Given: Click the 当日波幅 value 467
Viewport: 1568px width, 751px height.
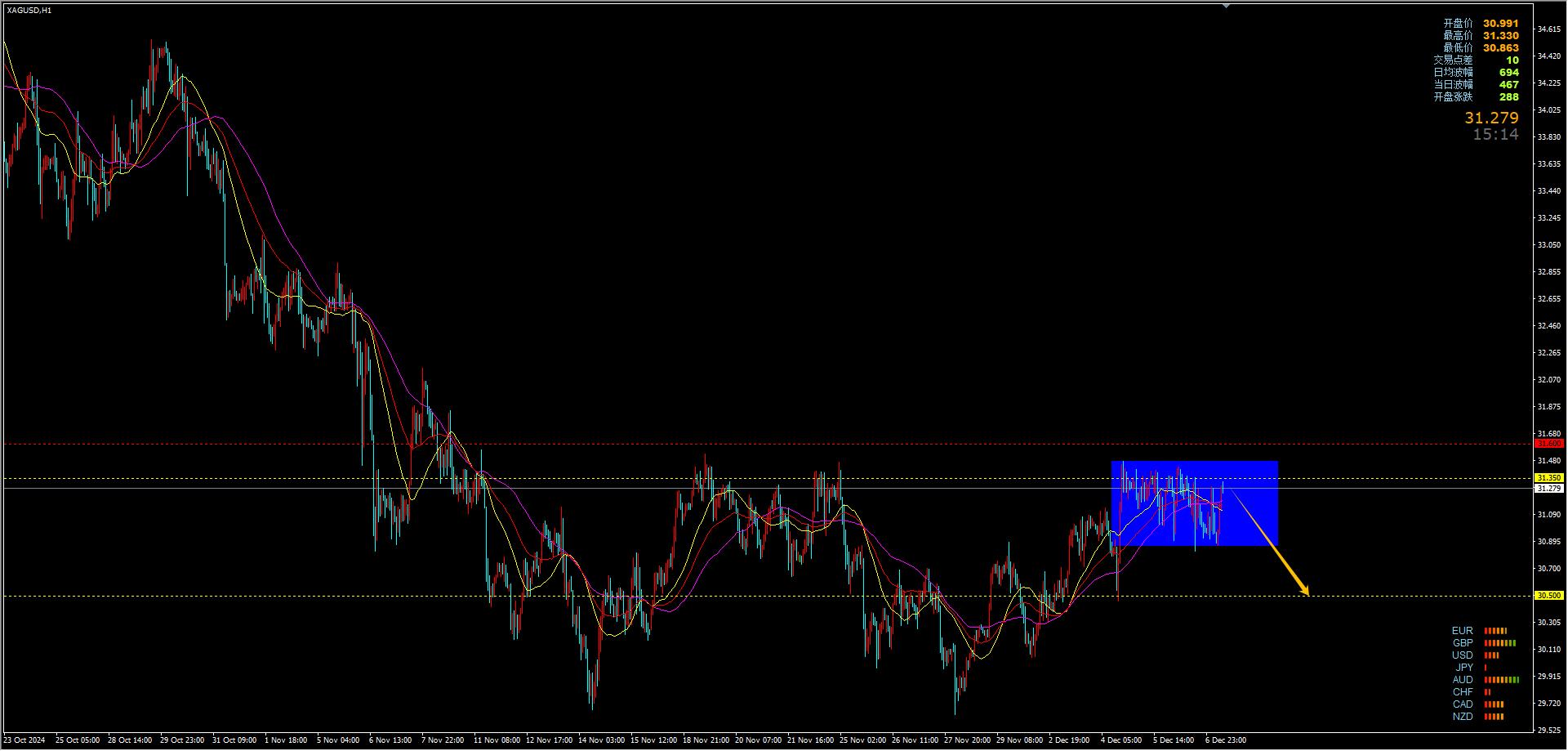Looking at the screenshot, I should tap(1509, 85).
